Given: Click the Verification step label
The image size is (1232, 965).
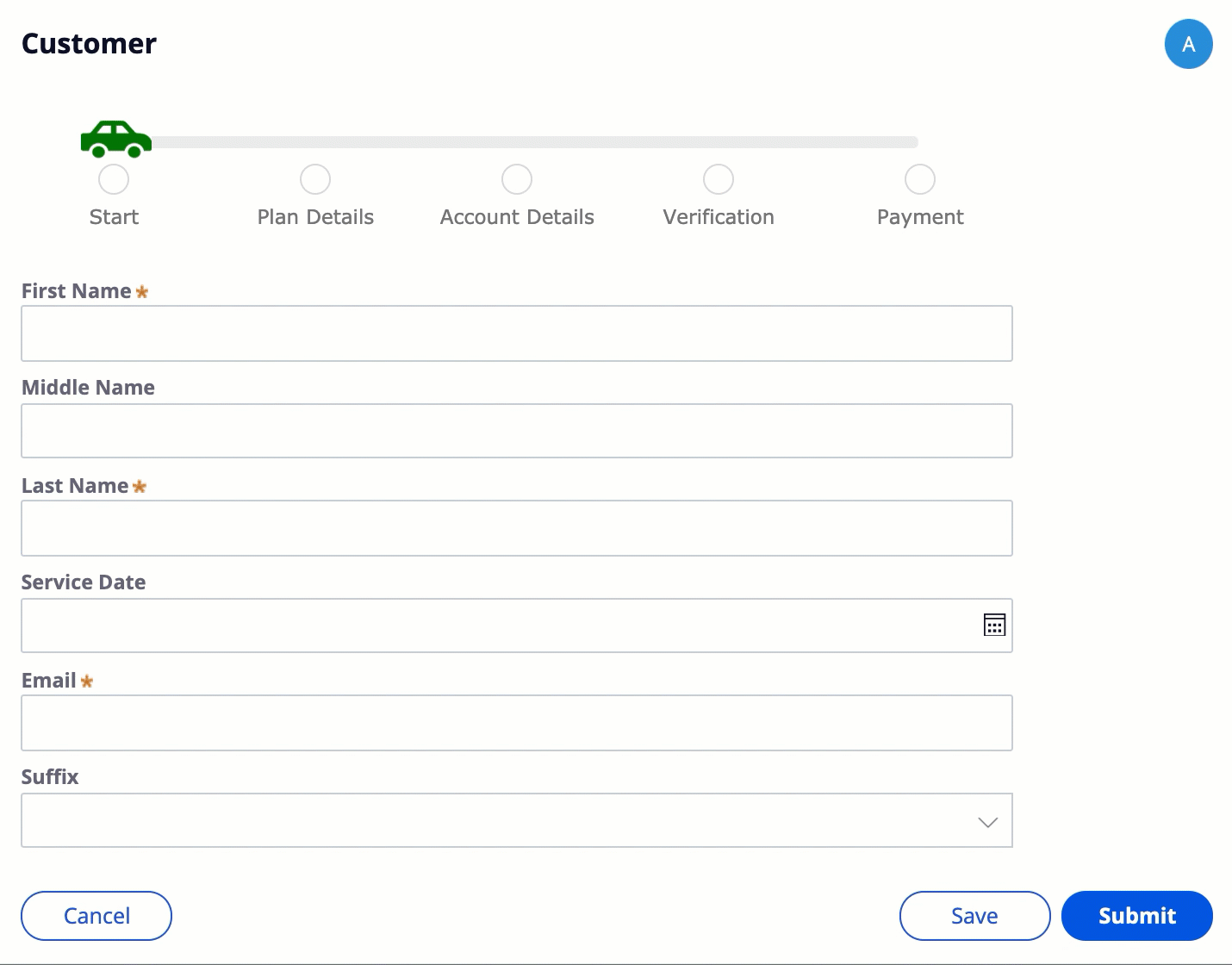Looking at the screenshot, I should (x=719, y=217).
